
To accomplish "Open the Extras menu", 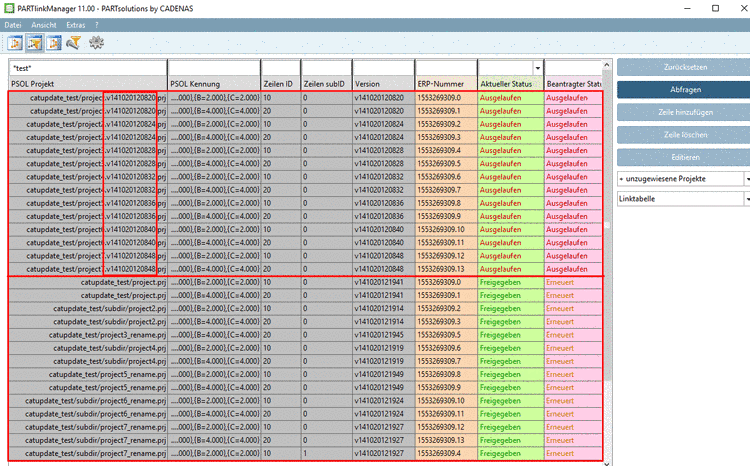I will click(x=76, y=25).
